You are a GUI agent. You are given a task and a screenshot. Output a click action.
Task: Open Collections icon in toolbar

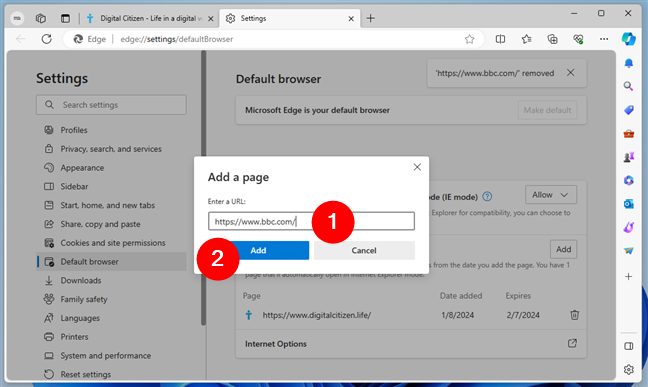(552, 39)
